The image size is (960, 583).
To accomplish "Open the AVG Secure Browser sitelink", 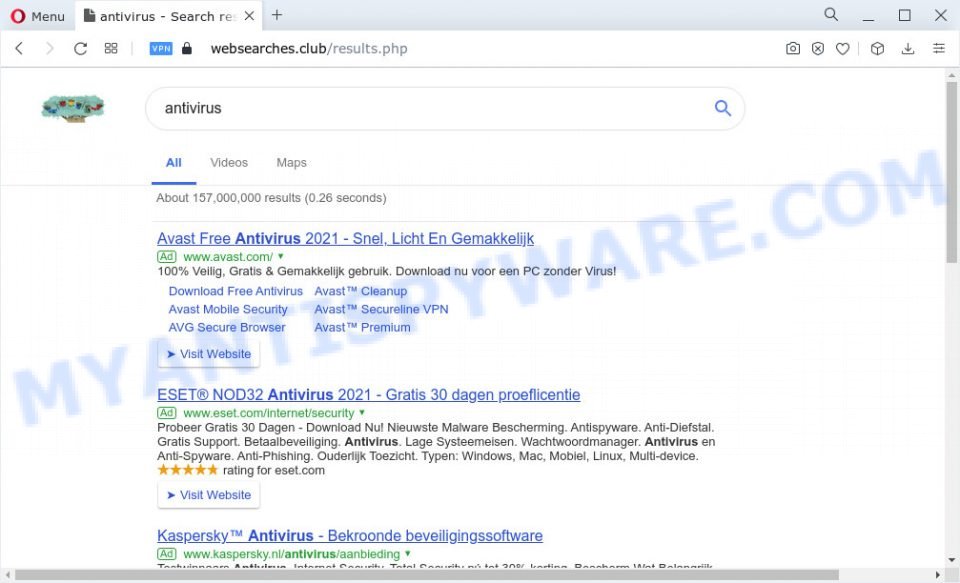I will point(227,328).
